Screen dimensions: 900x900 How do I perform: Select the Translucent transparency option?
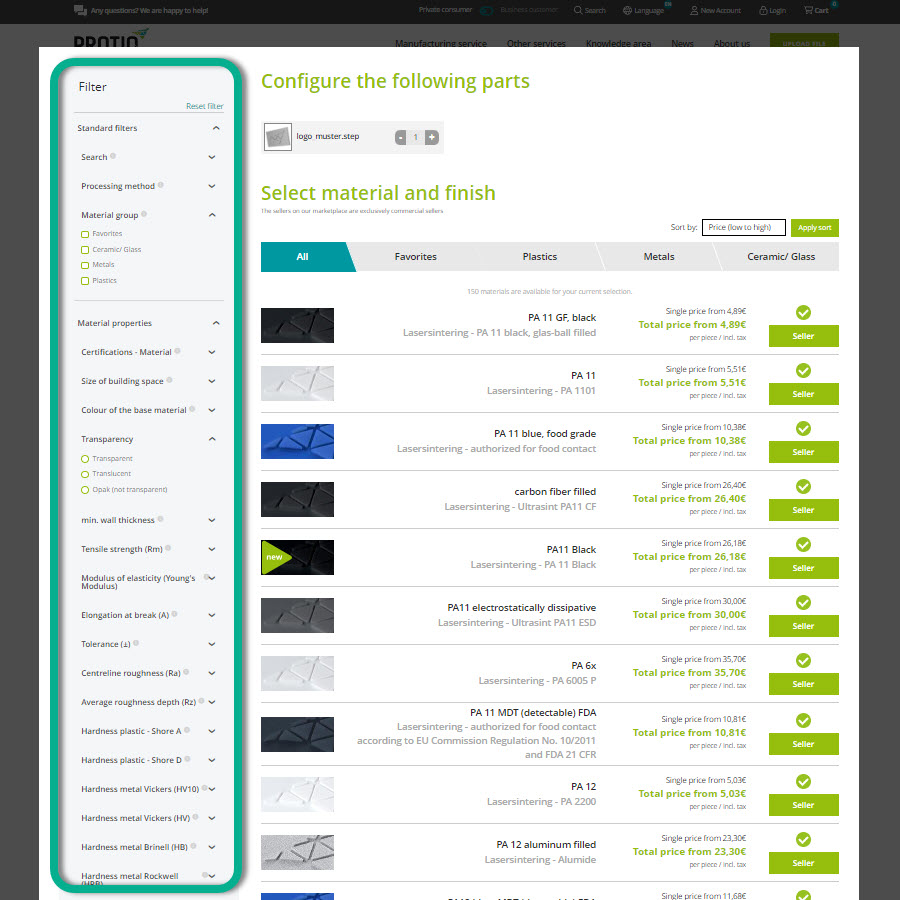(x=85, y=474)
